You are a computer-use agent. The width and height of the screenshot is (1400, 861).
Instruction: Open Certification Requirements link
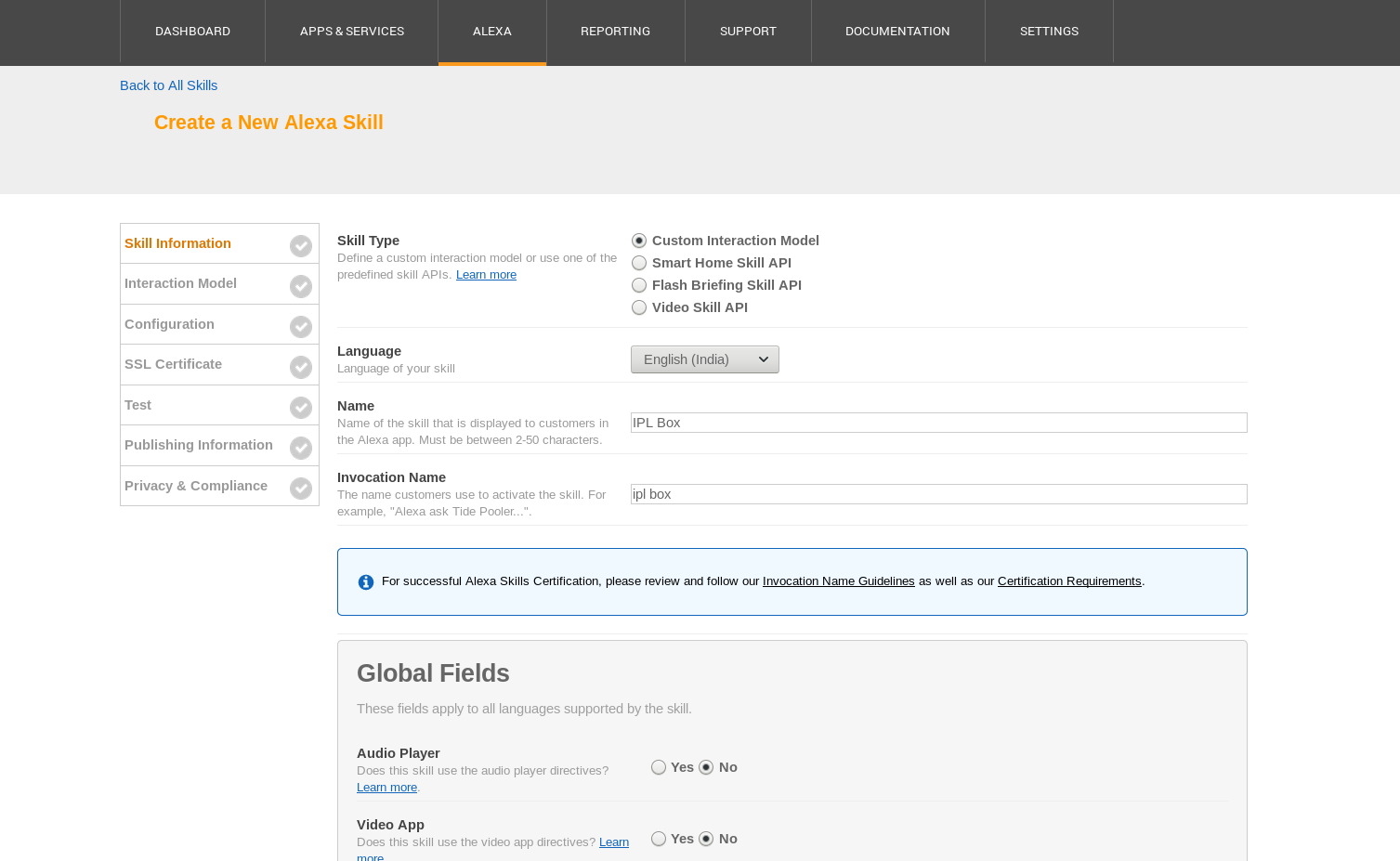(1069, 581)
